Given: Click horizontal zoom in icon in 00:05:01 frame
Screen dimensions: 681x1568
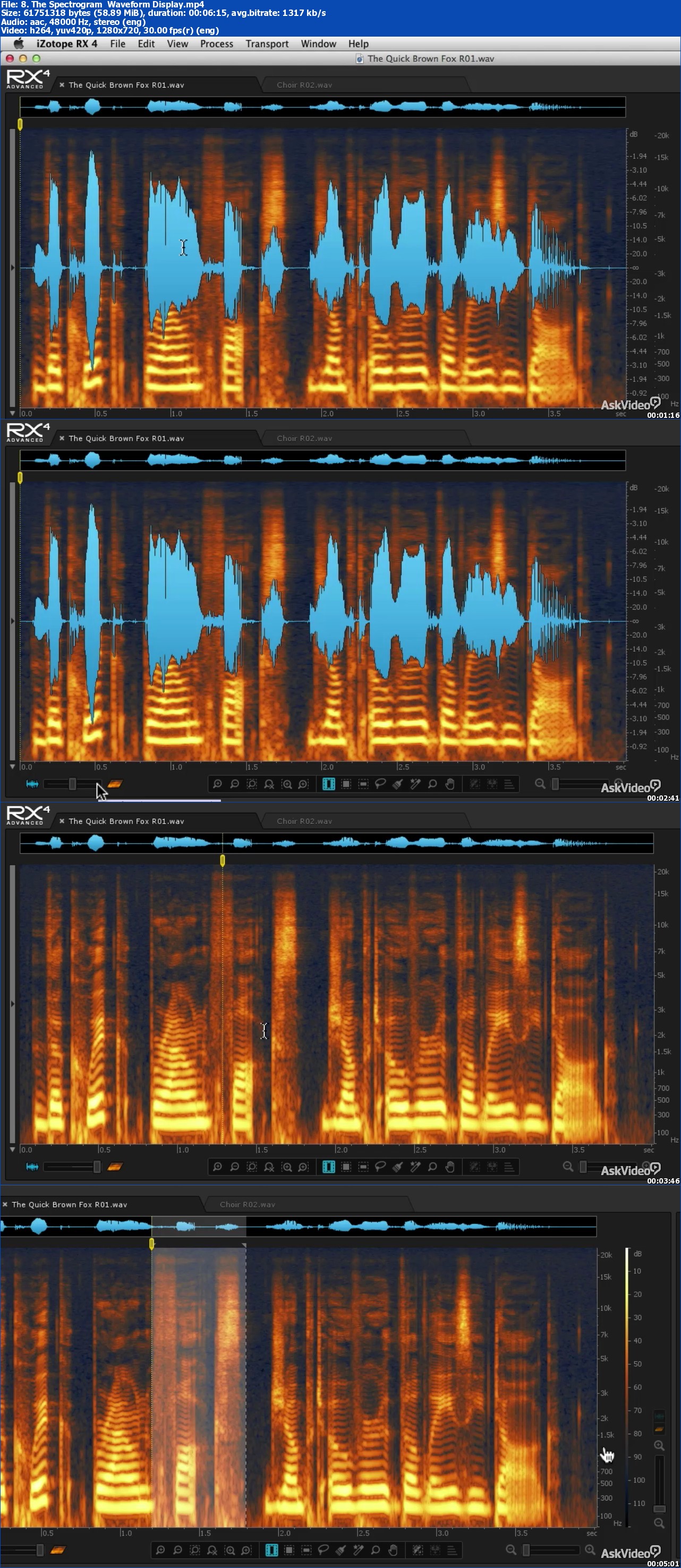Looking at the screenshot, I should [590, 1550].
